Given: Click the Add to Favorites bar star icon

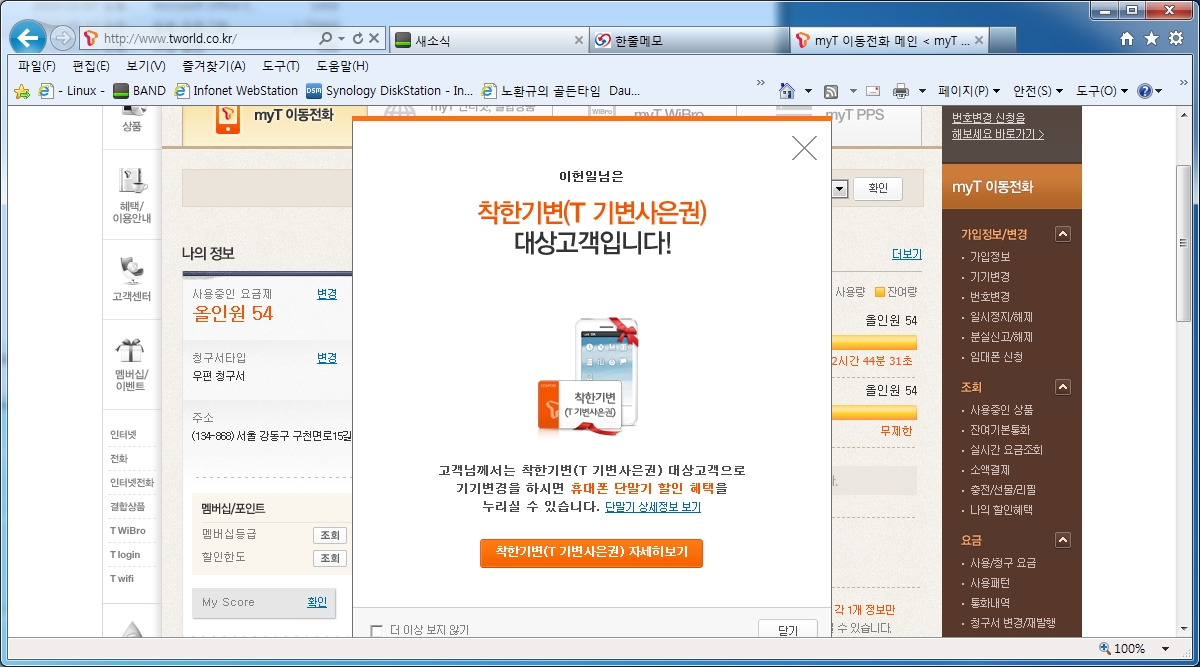Looking at the screenshot, I should [x=21, y=91].
